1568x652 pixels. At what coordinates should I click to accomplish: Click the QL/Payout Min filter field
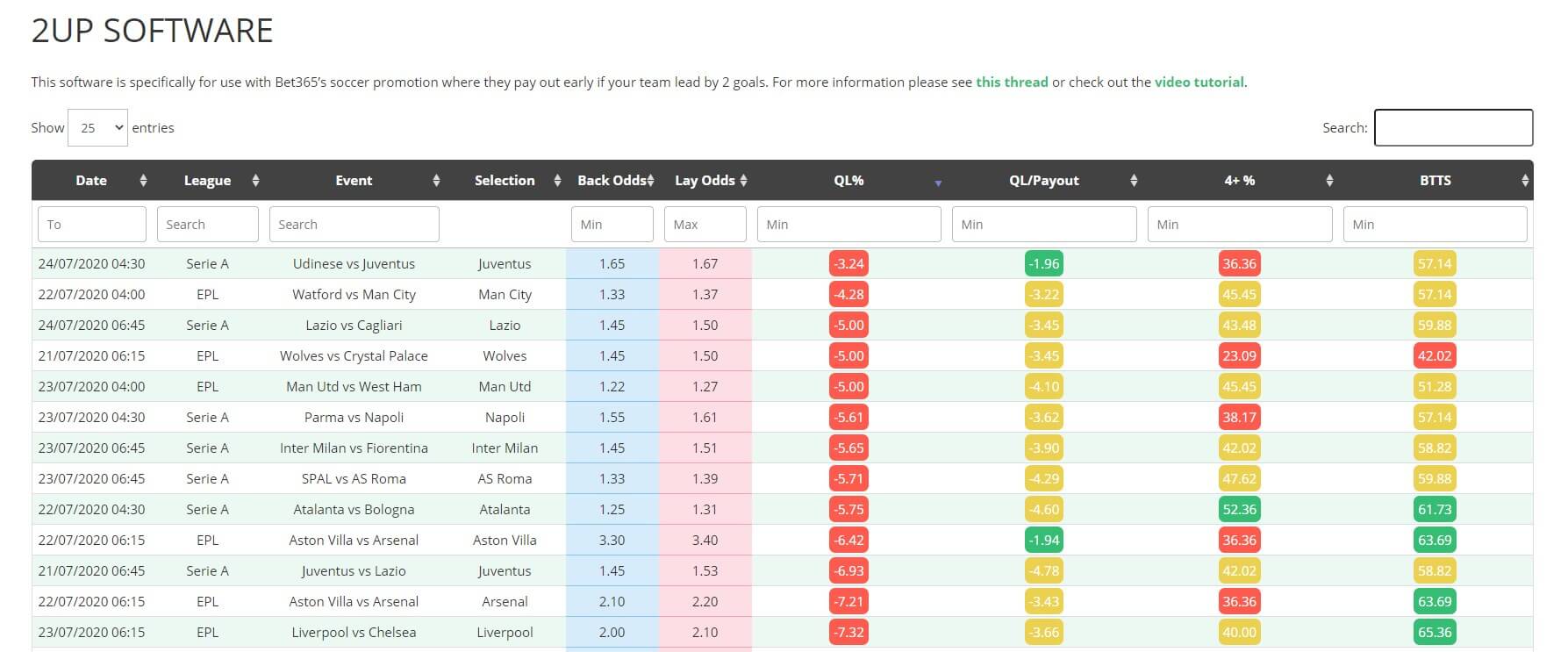tap(1044, 225)
